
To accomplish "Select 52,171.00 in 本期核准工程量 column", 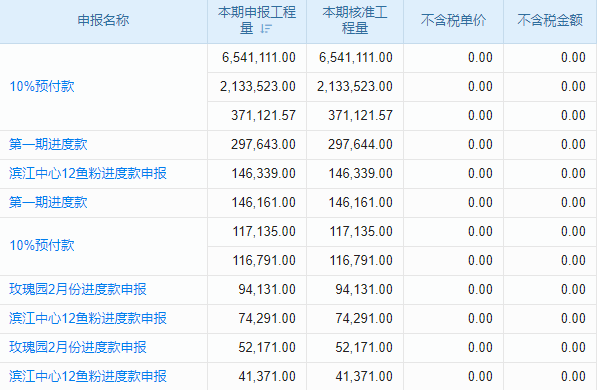I will pos(364,347).
